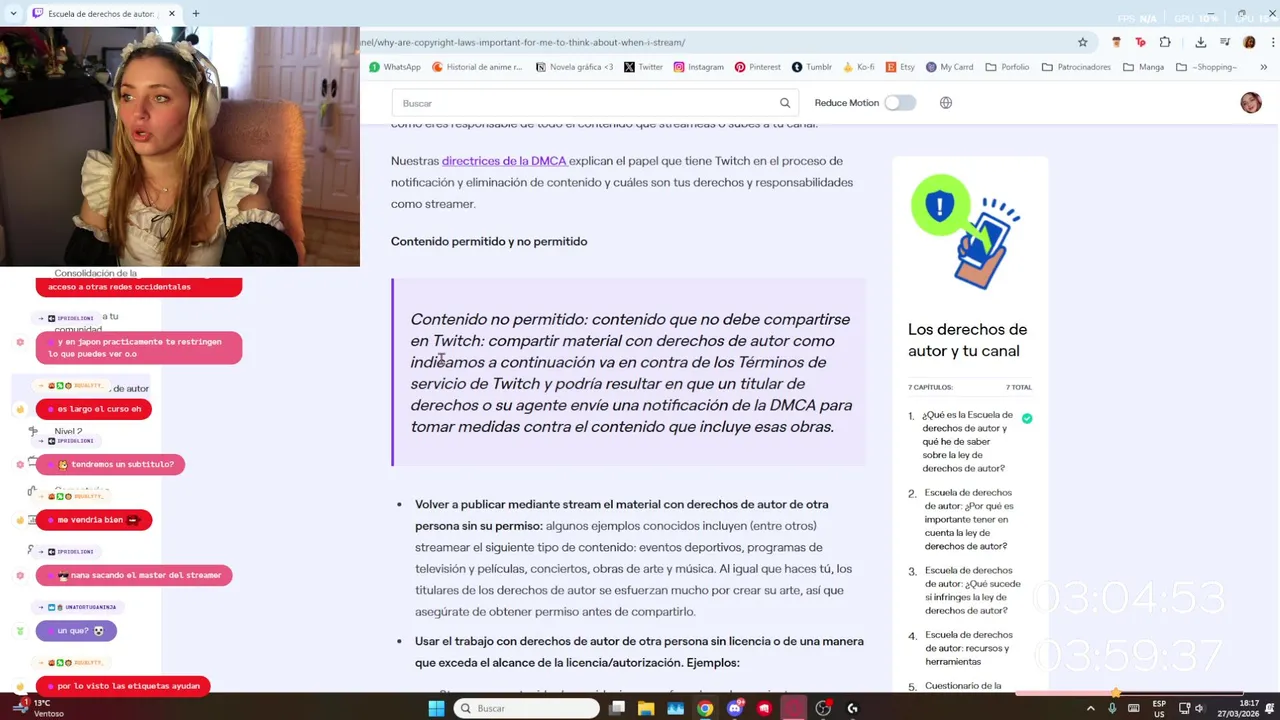Open the Windows Start button
The image size is (1280, 720).
pyautogui.click(x=436, y=708)
